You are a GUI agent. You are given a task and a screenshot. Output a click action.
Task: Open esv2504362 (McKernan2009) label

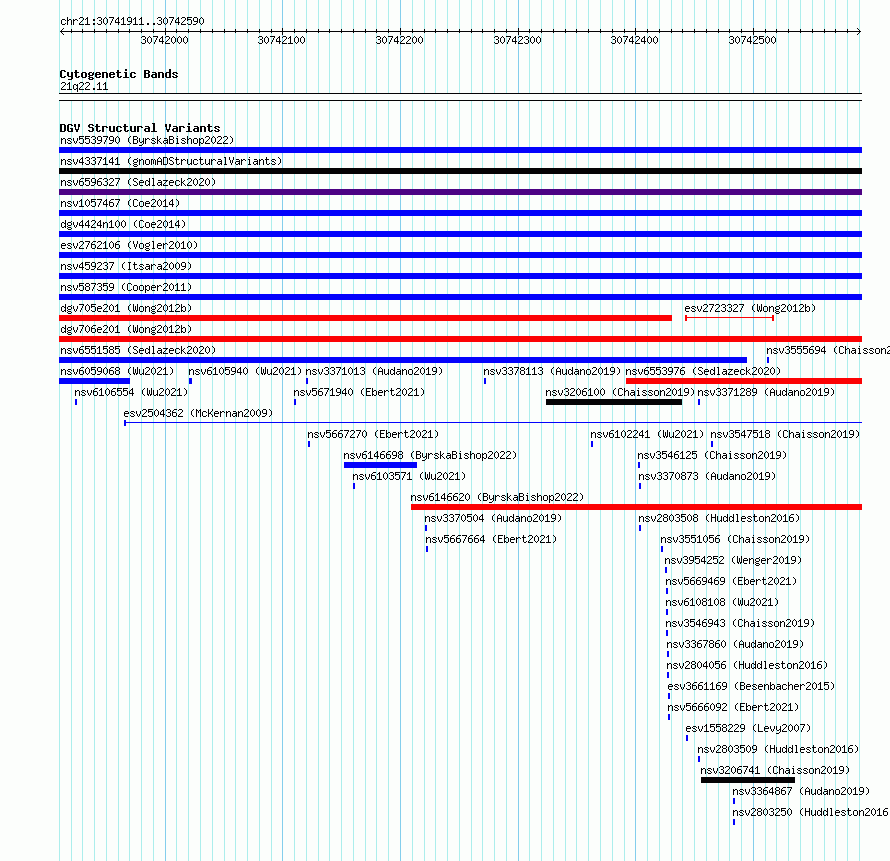coord(198,413)
